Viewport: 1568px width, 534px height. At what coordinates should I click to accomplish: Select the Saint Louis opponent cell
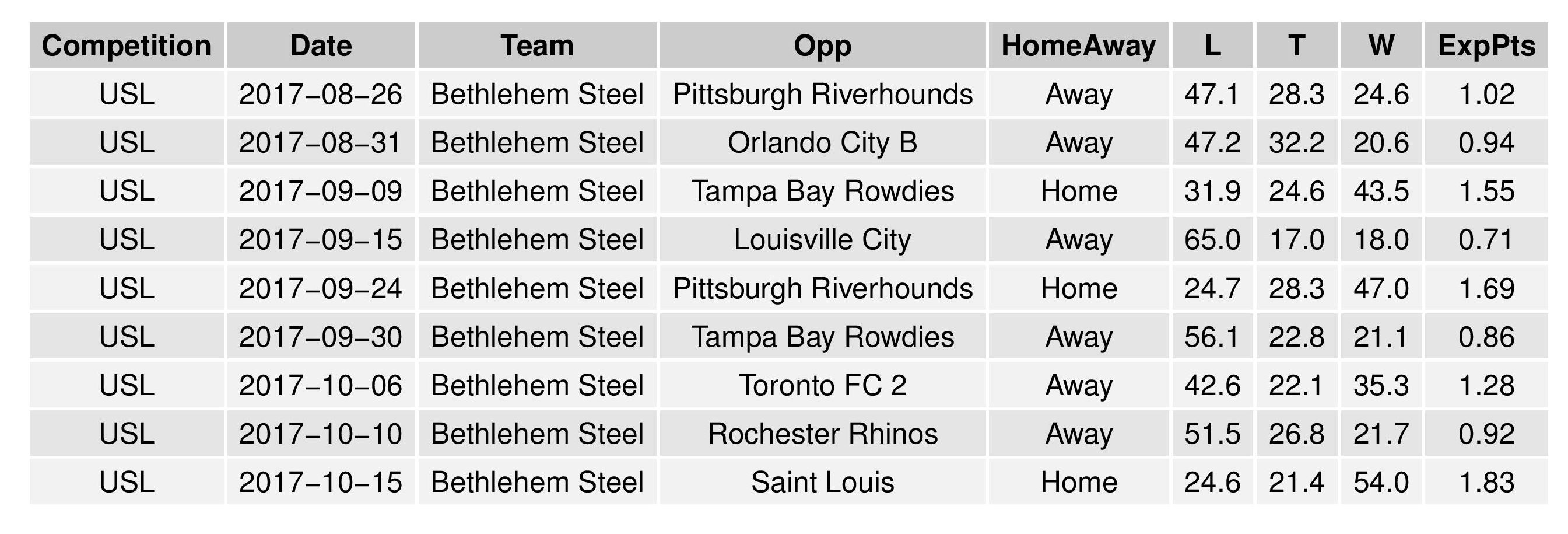822,482
